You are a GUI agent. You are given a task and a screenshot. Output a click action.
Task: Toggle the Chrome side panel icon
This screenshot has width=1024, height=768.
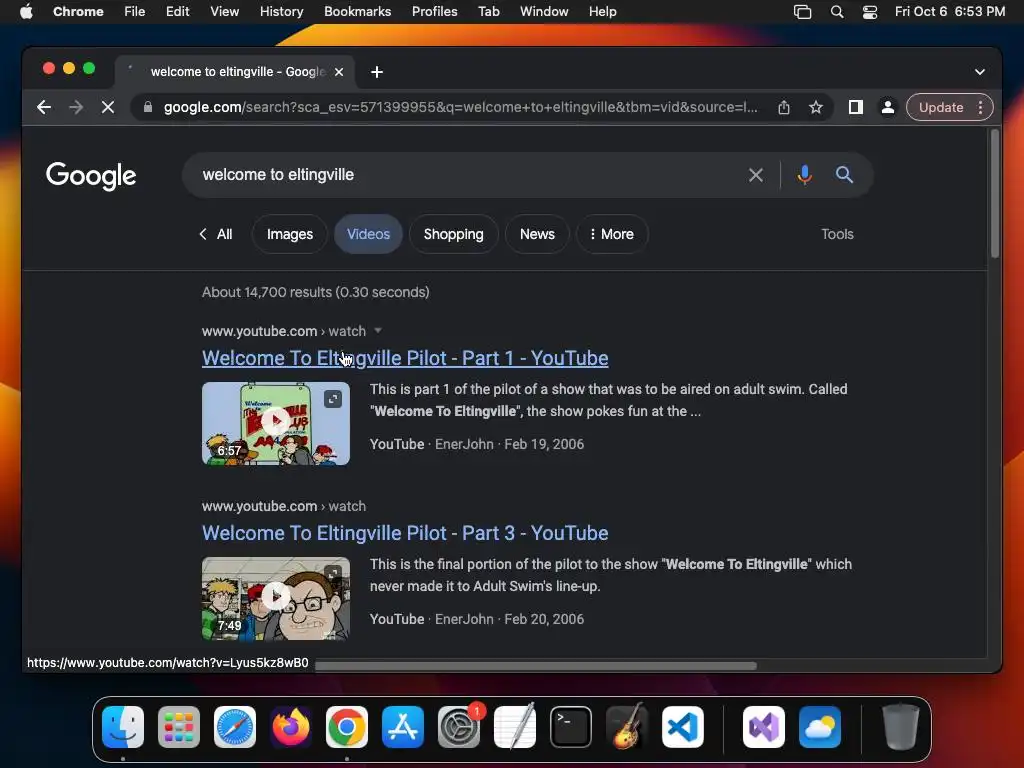(856, 107)
